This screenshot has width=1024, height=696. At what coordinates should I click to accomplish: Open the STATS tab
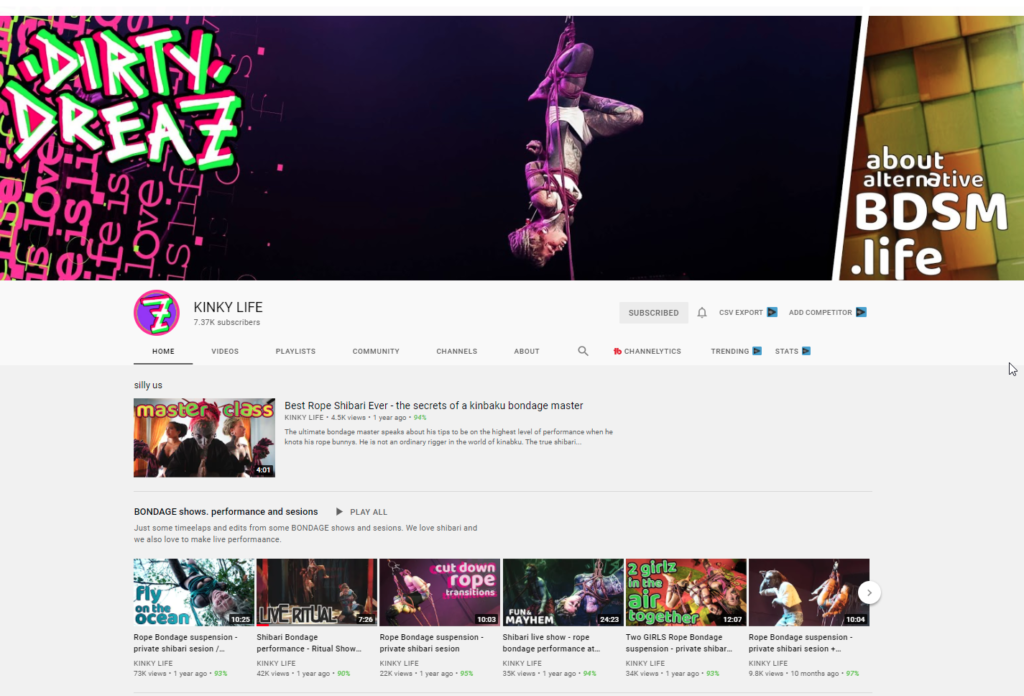tap(793, 351)
